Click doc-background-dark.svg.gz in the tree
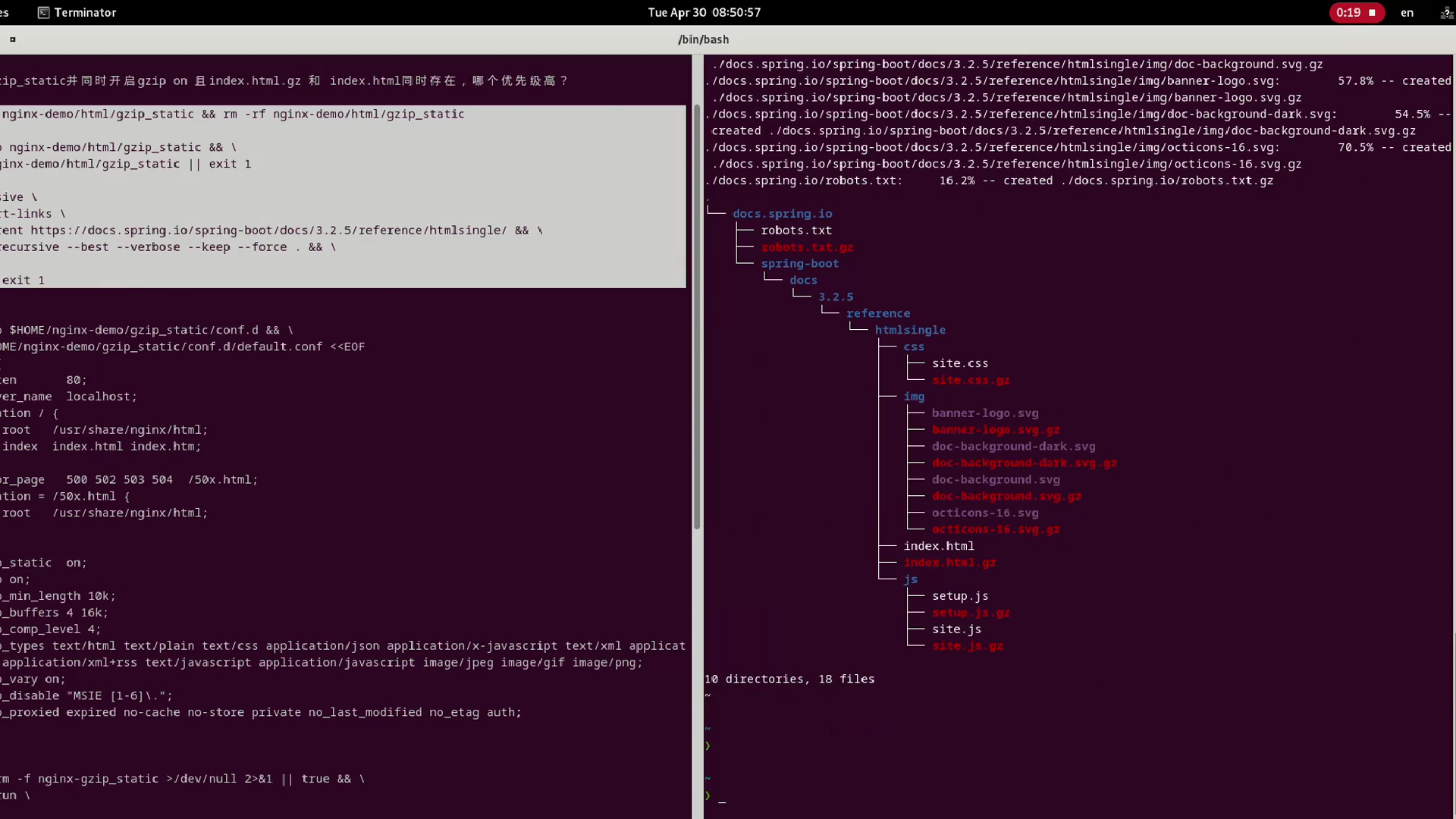The height and width of the screenshot is (819, 1456). pyautogui.click(x=1024, y=463)
